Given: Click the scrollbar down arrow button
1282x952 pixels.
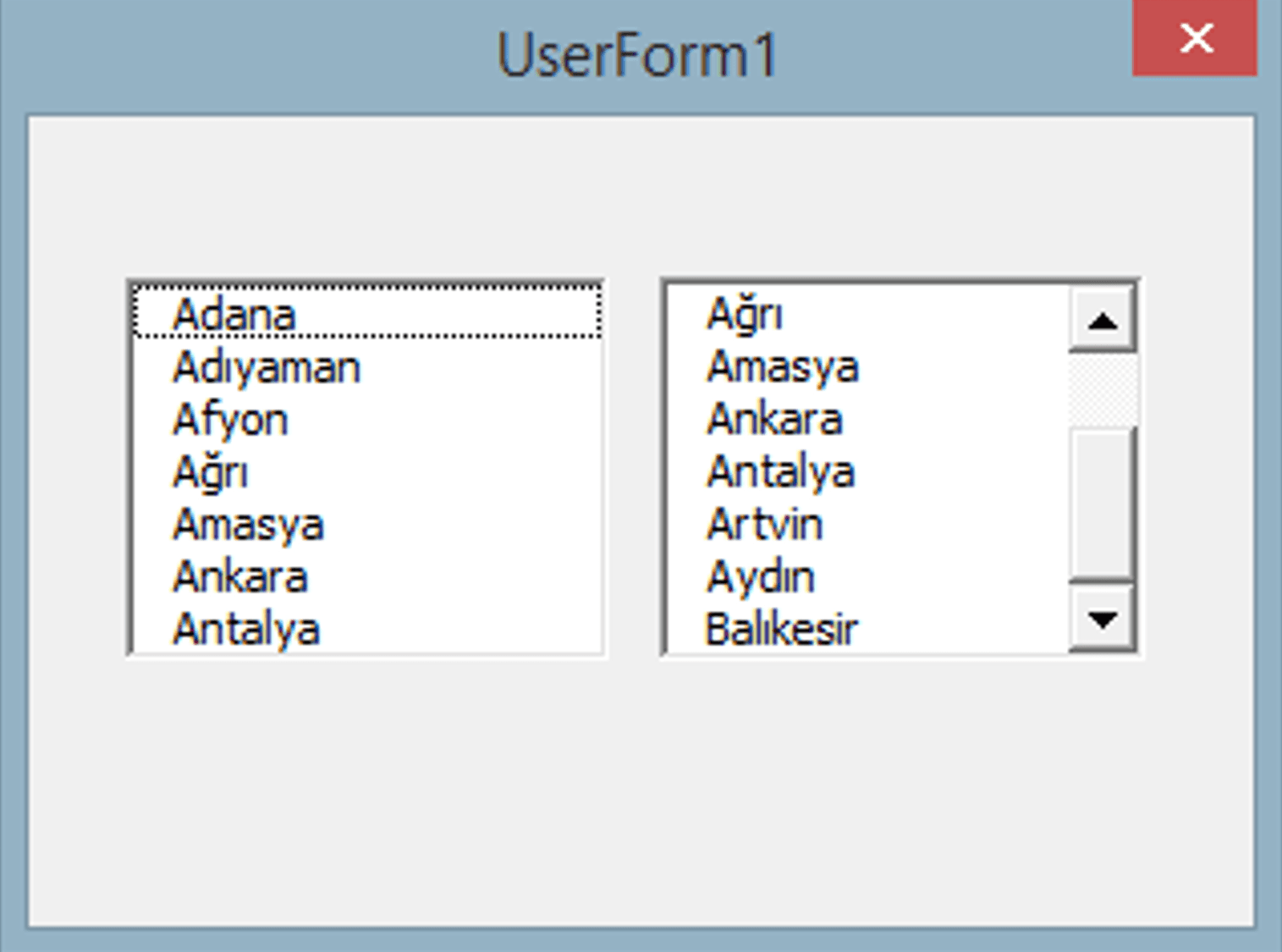Looking at the screenshot, I should click(1102, 619).
